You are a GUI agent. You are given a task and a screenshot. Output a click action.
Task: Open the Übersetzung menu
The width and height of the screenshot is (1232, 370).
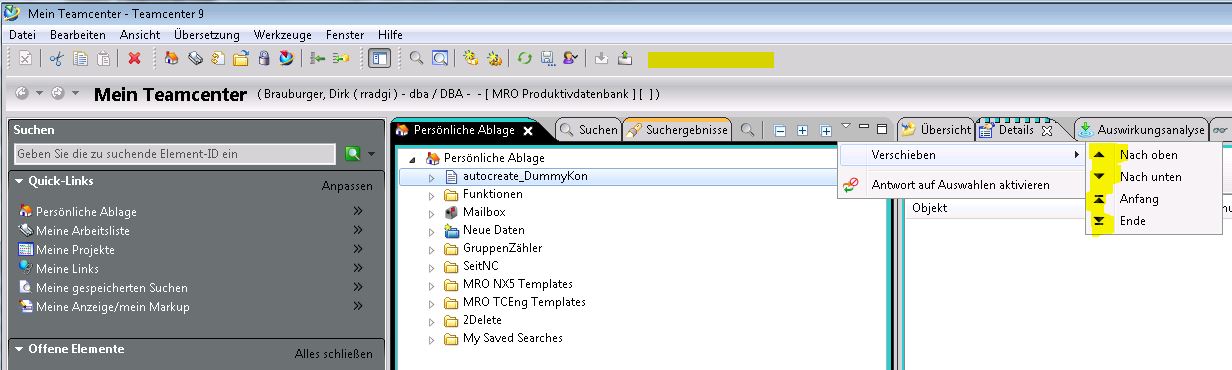(x=207, y=34)
